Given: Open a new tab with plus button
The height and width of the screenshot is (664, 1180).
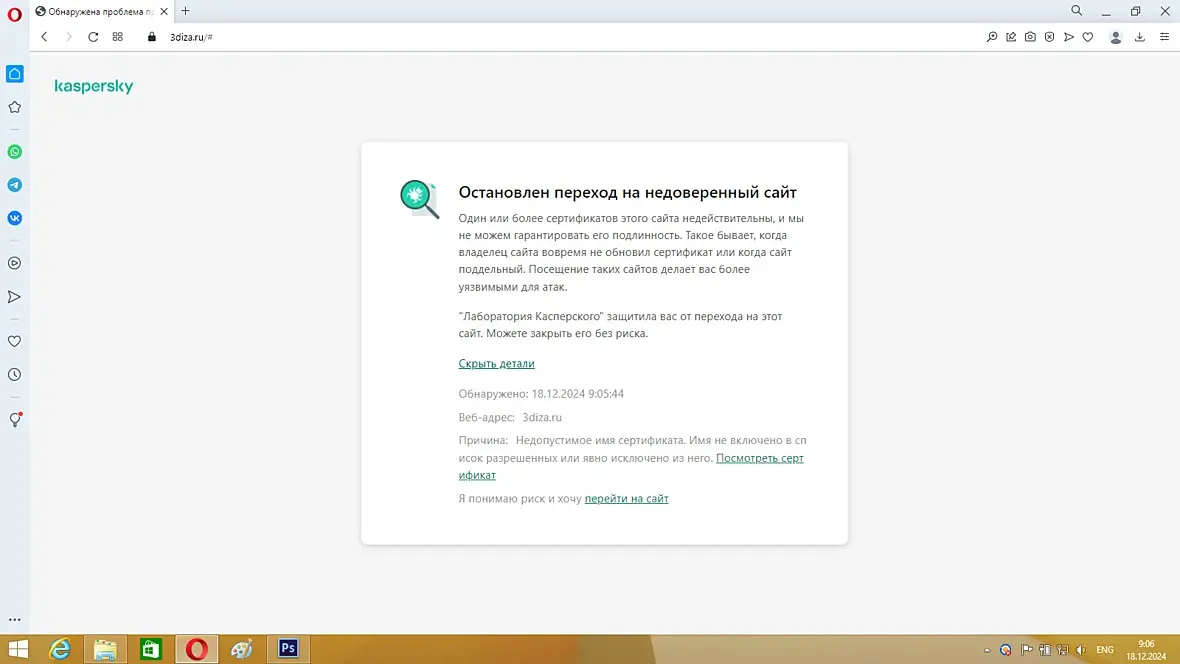Looking at the screenshot, I should tap(185, 11).
